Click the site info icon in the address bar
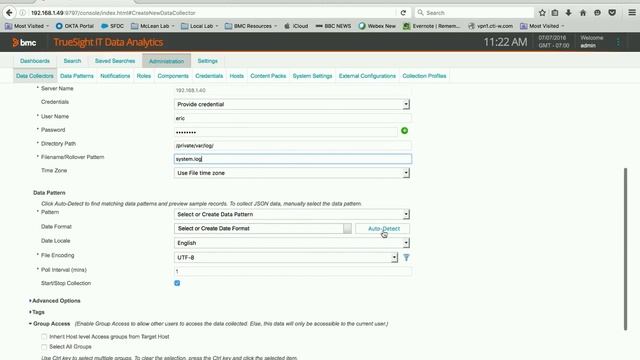 (x=22, y=13)
